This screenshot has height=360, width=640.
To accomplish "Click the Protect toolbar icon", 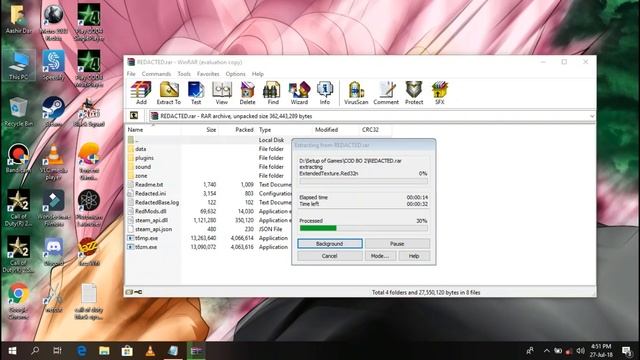I will pos(414,93).
